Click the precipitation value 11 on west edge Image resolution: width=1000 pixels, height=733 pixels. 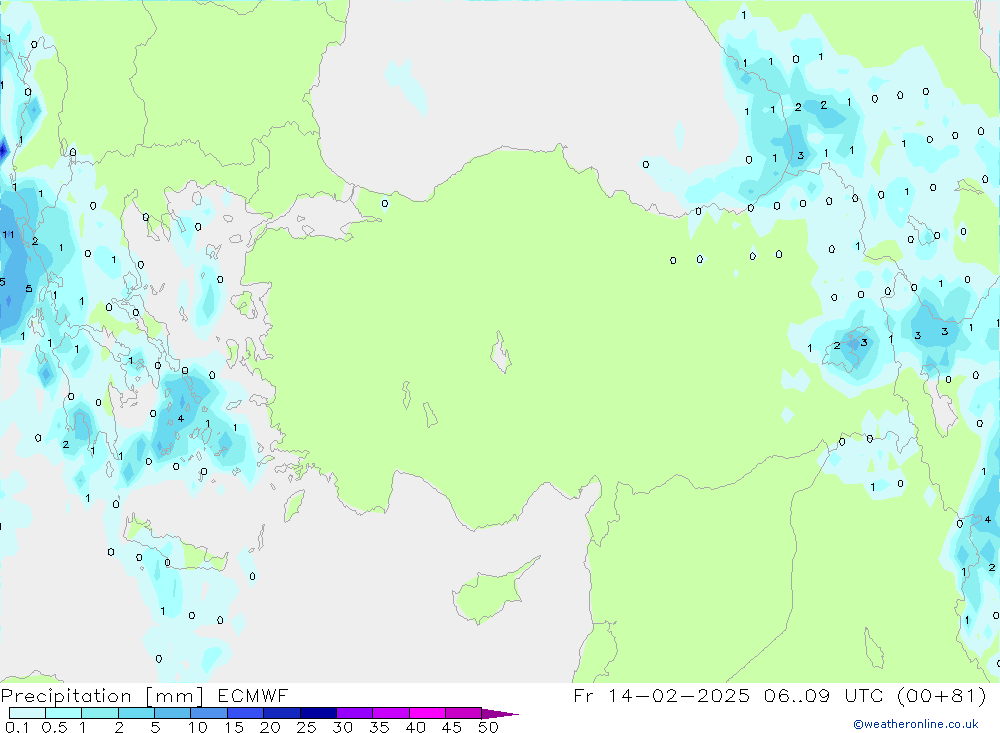(x=8, y=234)
